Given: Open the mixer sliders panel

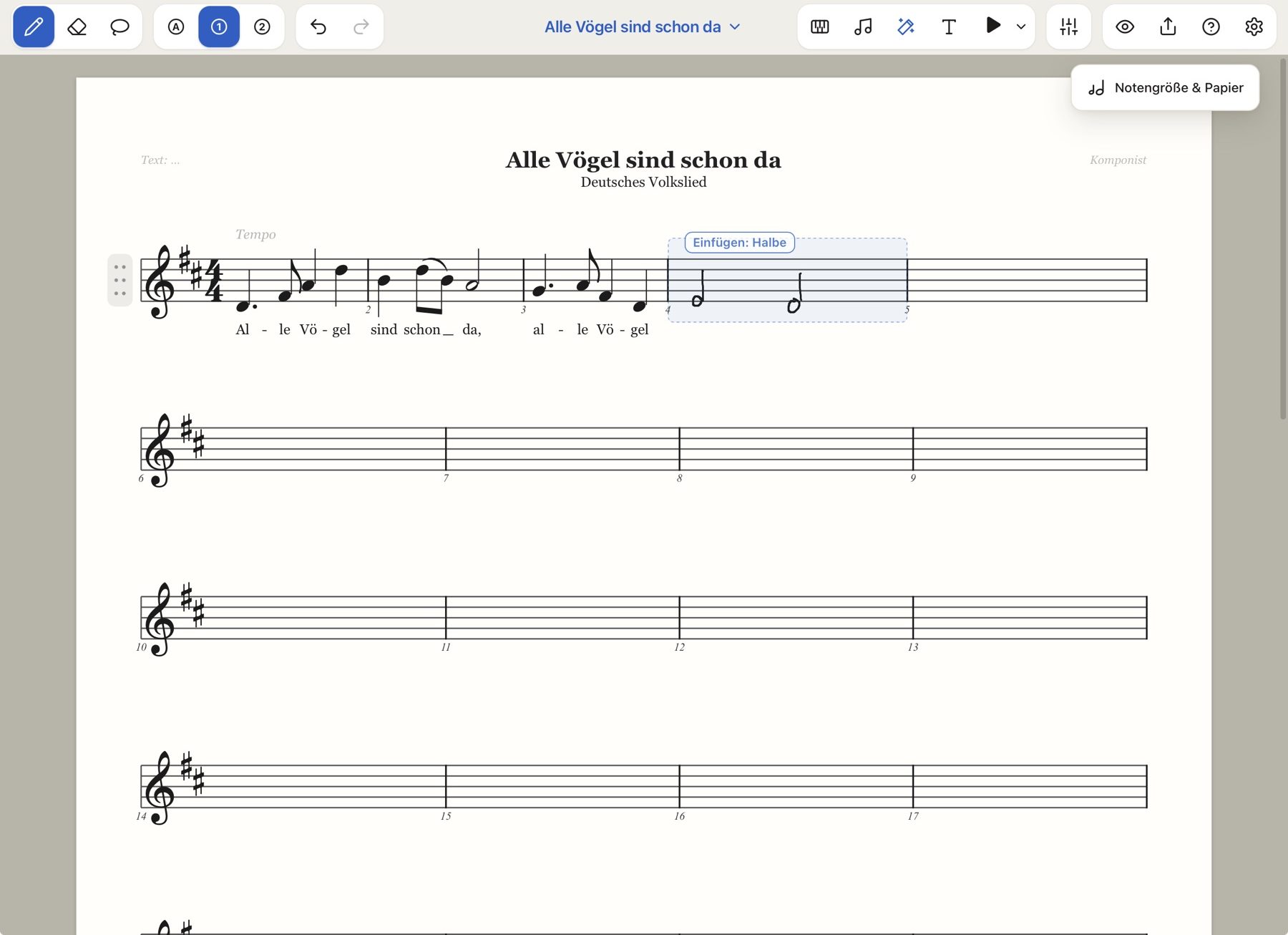Looking at the screenshot, I should click(1069, 27).
